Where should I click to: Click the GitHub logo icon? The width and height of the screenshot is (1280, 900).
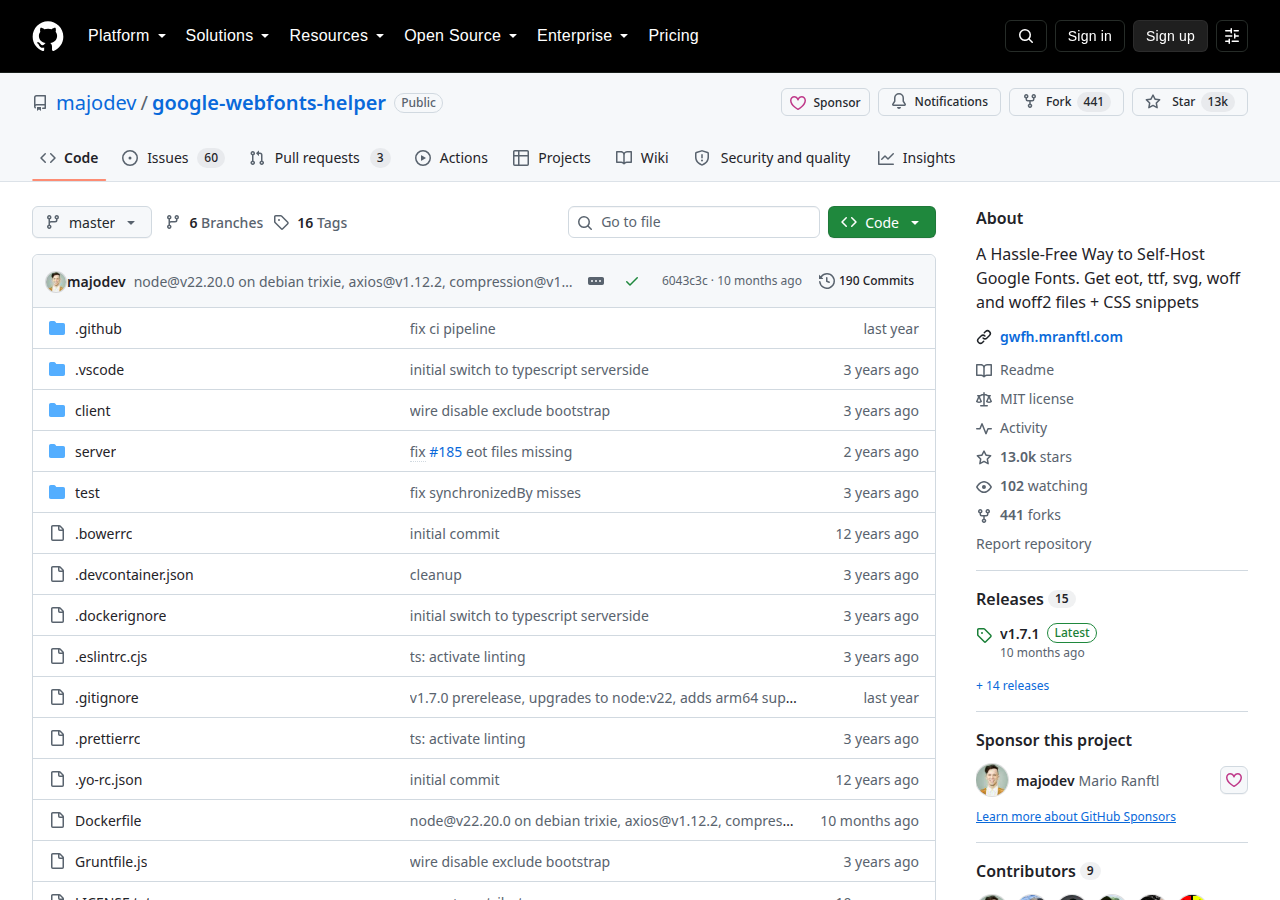point(48,36)
